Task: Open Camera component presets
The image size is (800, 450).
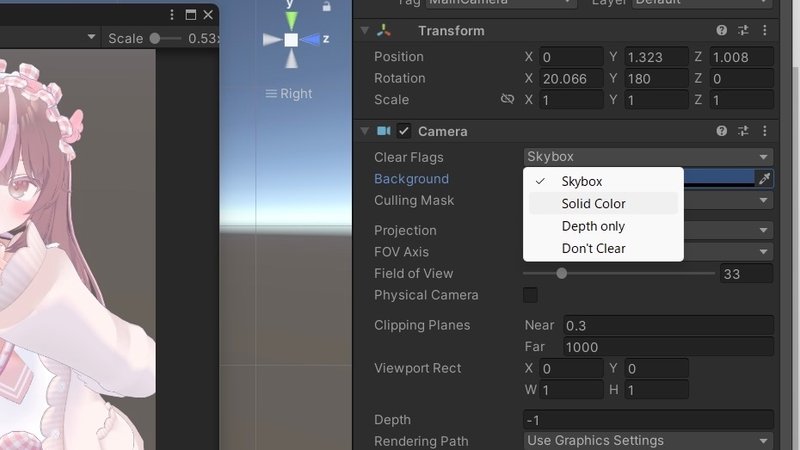Action: [743, 131]
